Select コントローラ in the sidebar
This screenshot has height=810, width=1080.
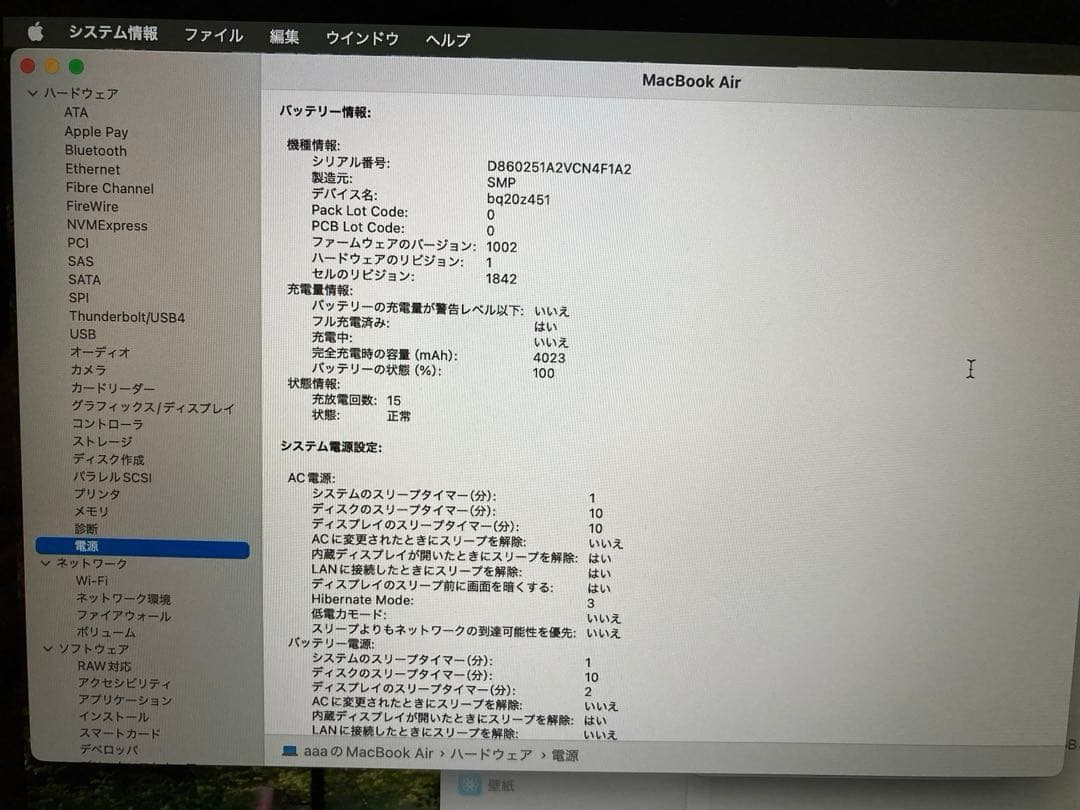pyautogui.click(x=107, y=424)
